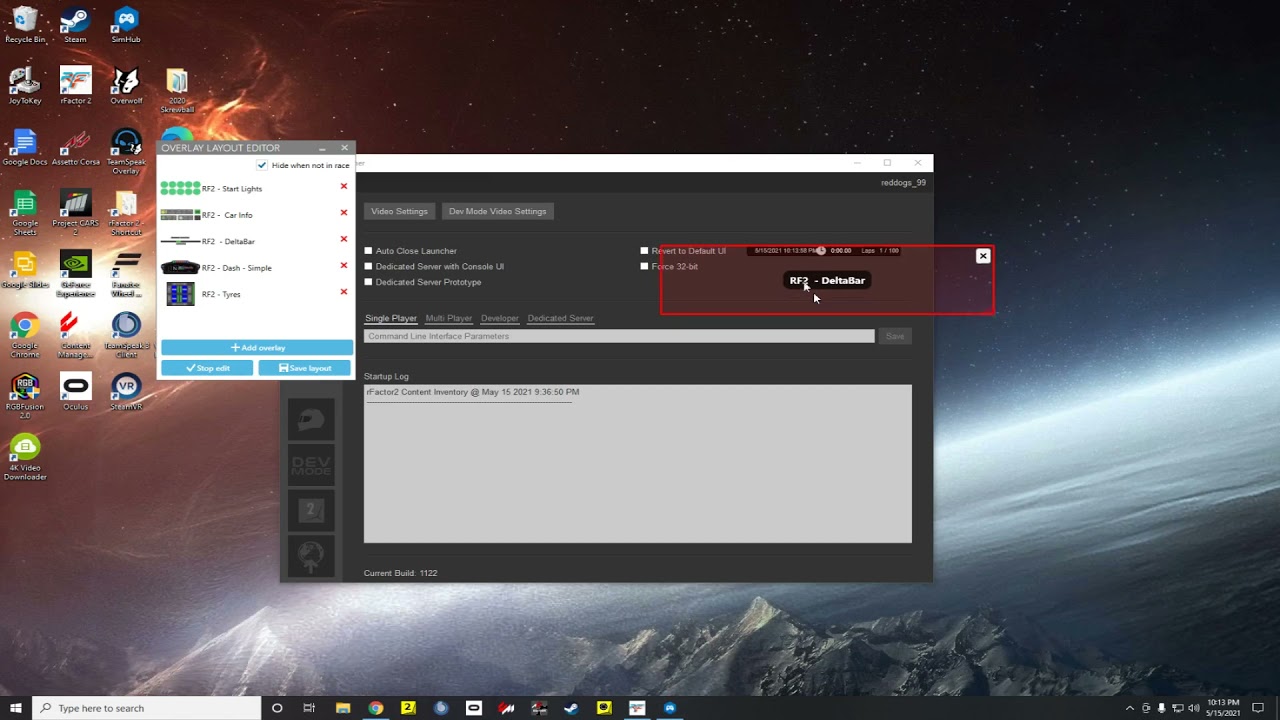The height and width of the screenshot is (720, 1280).
Task: Open File Explorer from the taskbar
Action: (x=343, y=708)
